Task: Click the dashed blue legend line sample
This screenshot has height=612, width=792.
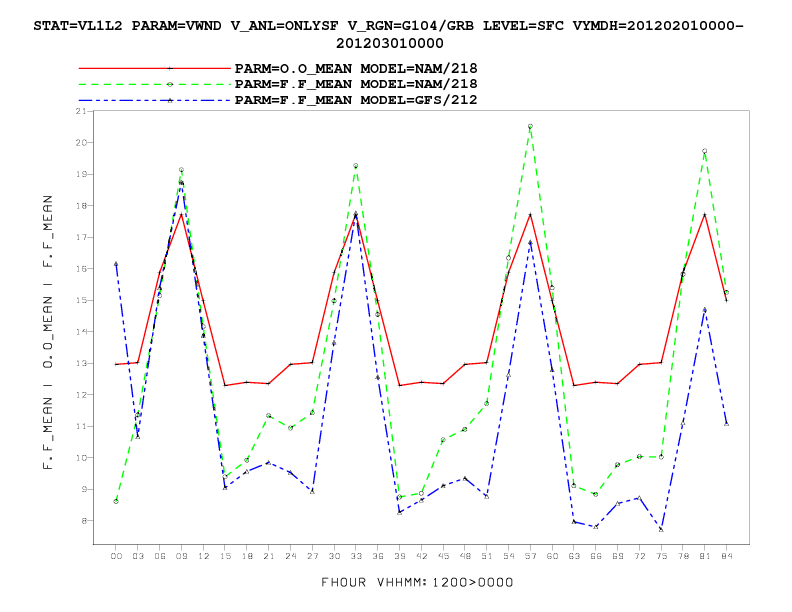Action: (x=155, y=100)
